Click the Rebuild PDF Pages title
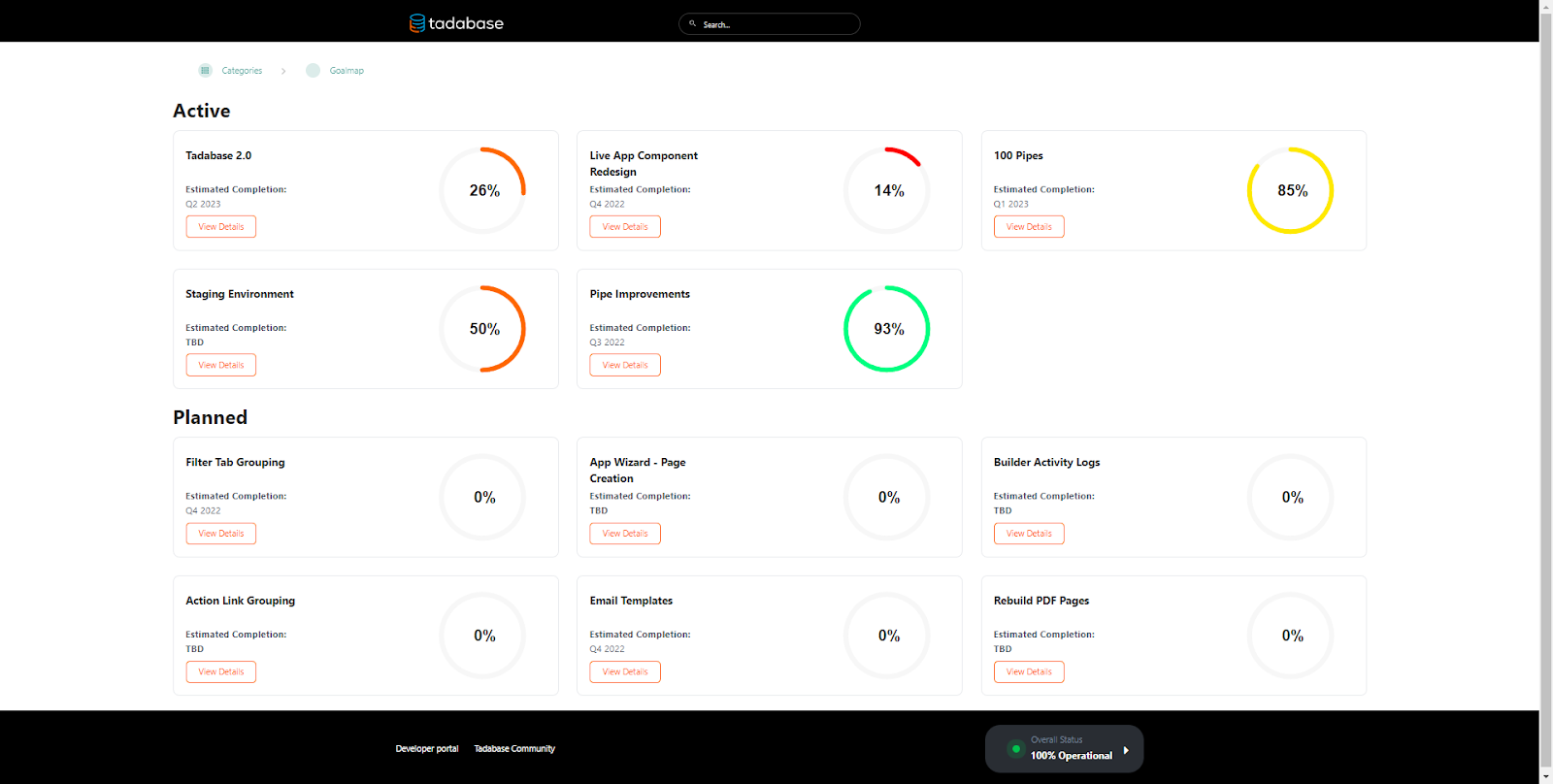Screen dimensions: 1553x784 (x=1041, y=601)
